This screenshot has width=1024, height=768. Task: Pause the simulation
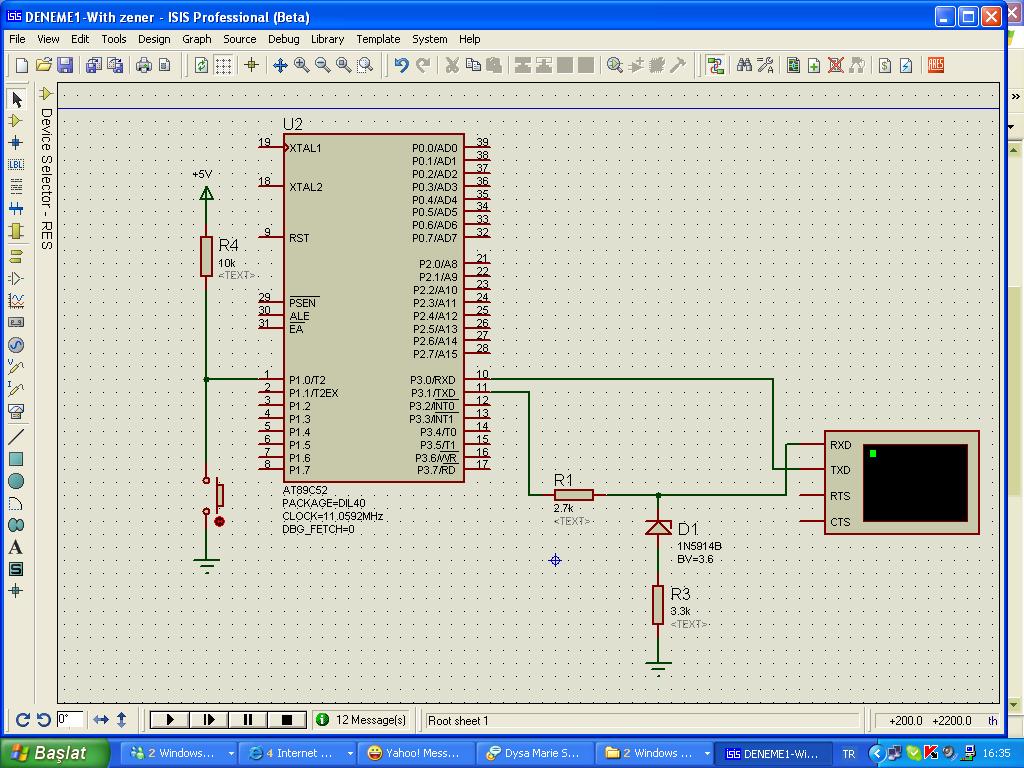[x=248, y=719]
